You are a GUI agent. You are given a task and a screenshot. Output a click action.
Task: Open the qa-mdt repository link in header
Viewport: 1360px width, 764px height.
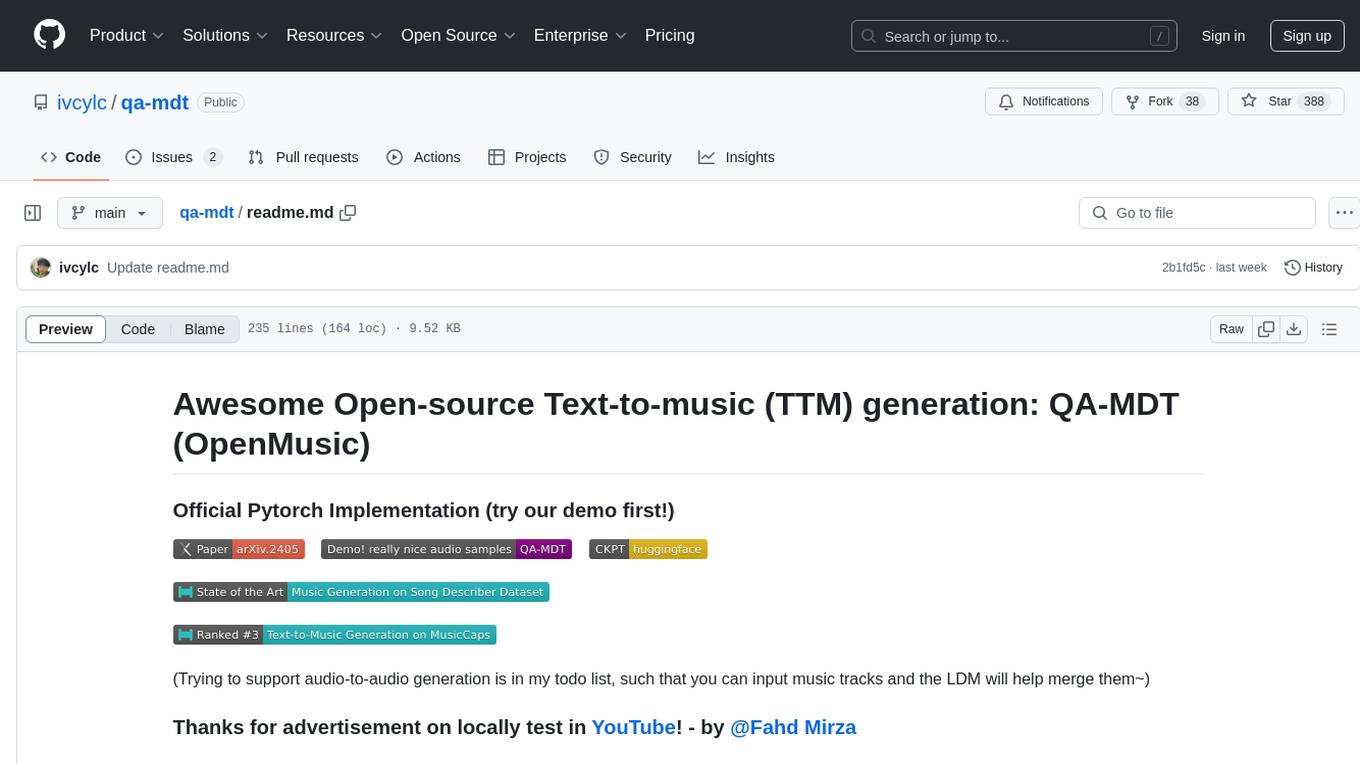click(155, 102)
